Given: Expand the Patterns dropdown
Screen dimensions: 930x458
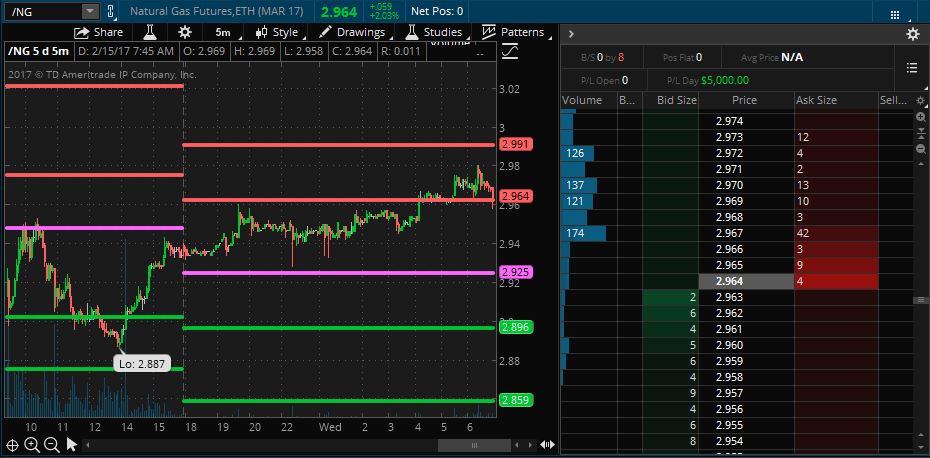Looking at the screenshot, I should [513, 32].
